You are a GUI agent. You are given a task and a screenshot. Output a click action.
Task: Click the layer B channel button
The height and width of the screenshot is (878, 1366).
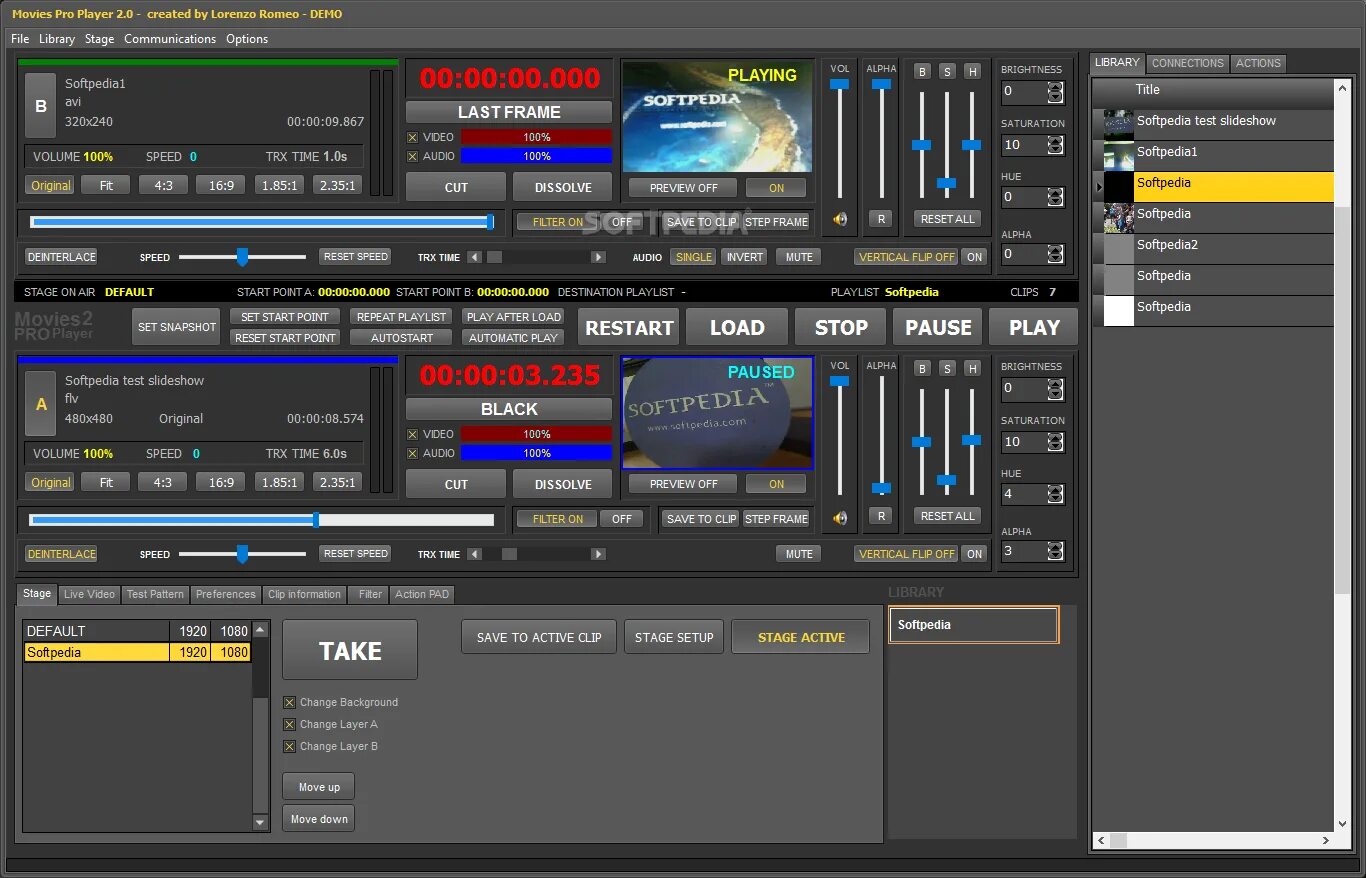click(41, 105)
